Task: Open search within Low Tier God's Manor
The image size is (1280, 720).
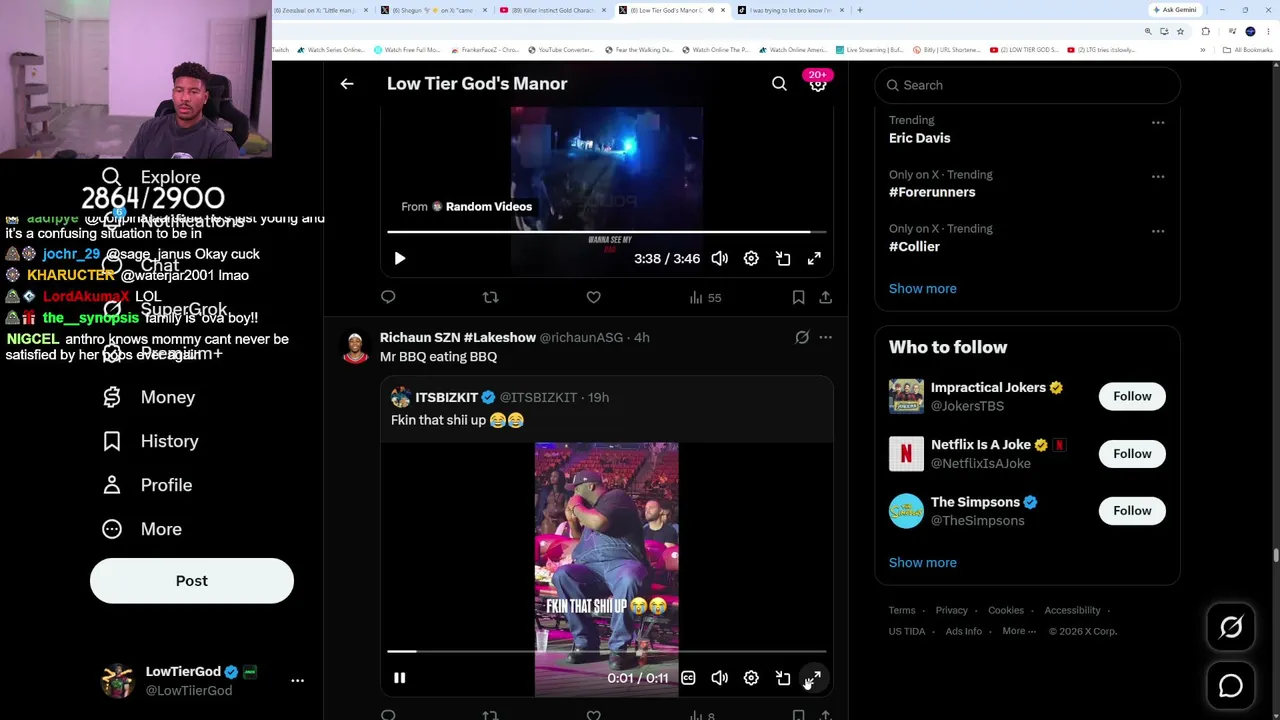Action: click(779, 84)
